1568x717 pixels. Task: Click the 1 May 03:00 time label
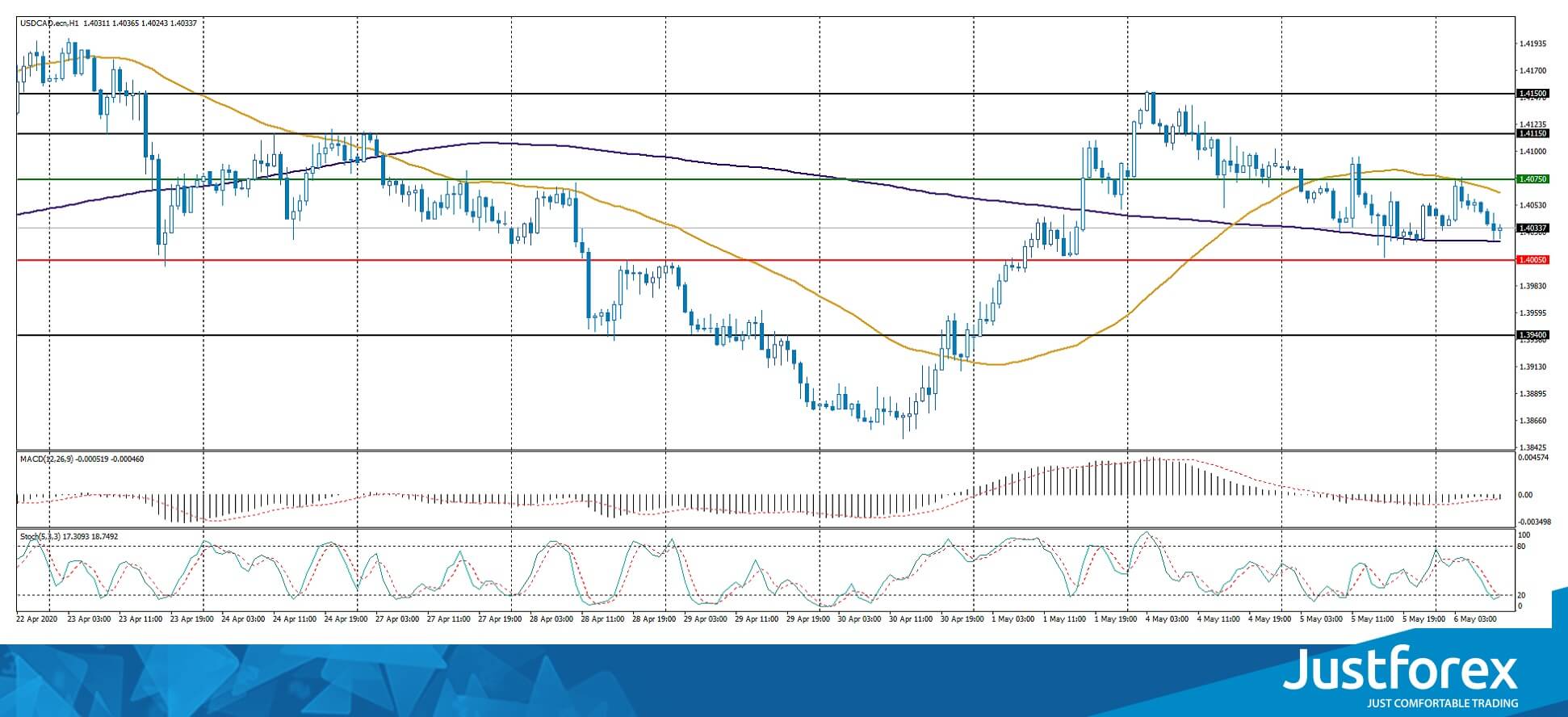[x=1014, y=619]
